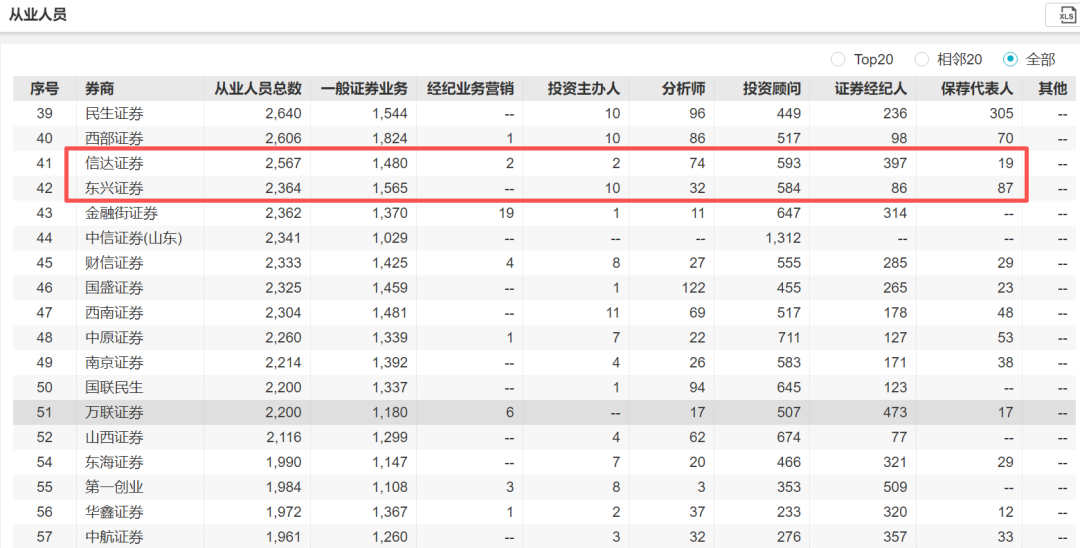Select the 西南证券 row name
This screenshot has height=548, width=1080.
click(114, 313)
